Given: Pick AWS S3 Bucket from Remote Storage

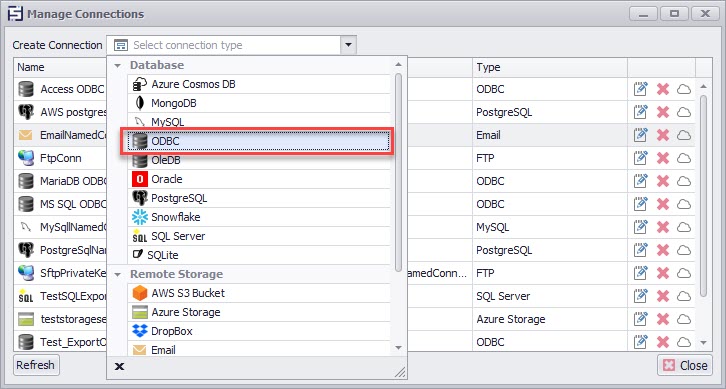Looking at the screenshot, I should click(259, 293).
